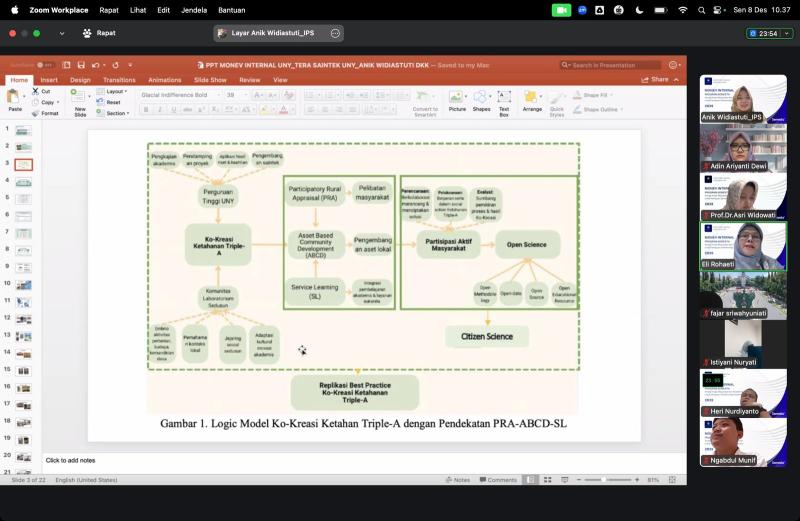Expand the Layout dropdown
The height and width of the screenshot is (521, 800).
[113, 91]
